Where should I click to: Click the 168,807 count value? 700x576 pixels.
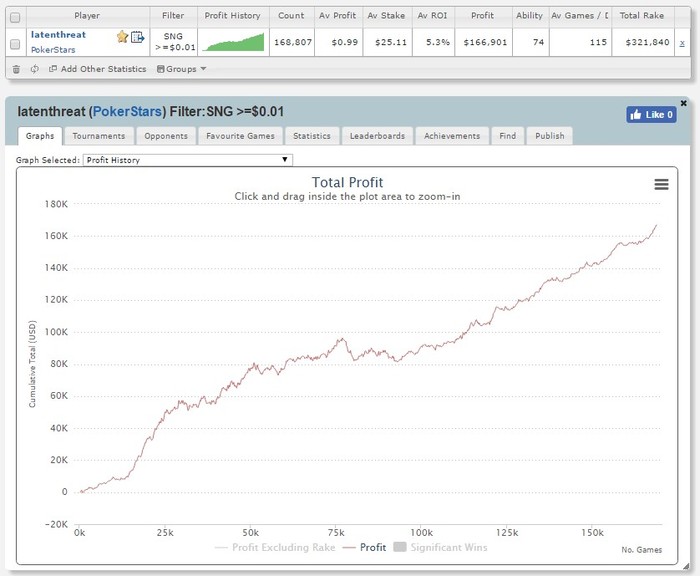(293, 42)
